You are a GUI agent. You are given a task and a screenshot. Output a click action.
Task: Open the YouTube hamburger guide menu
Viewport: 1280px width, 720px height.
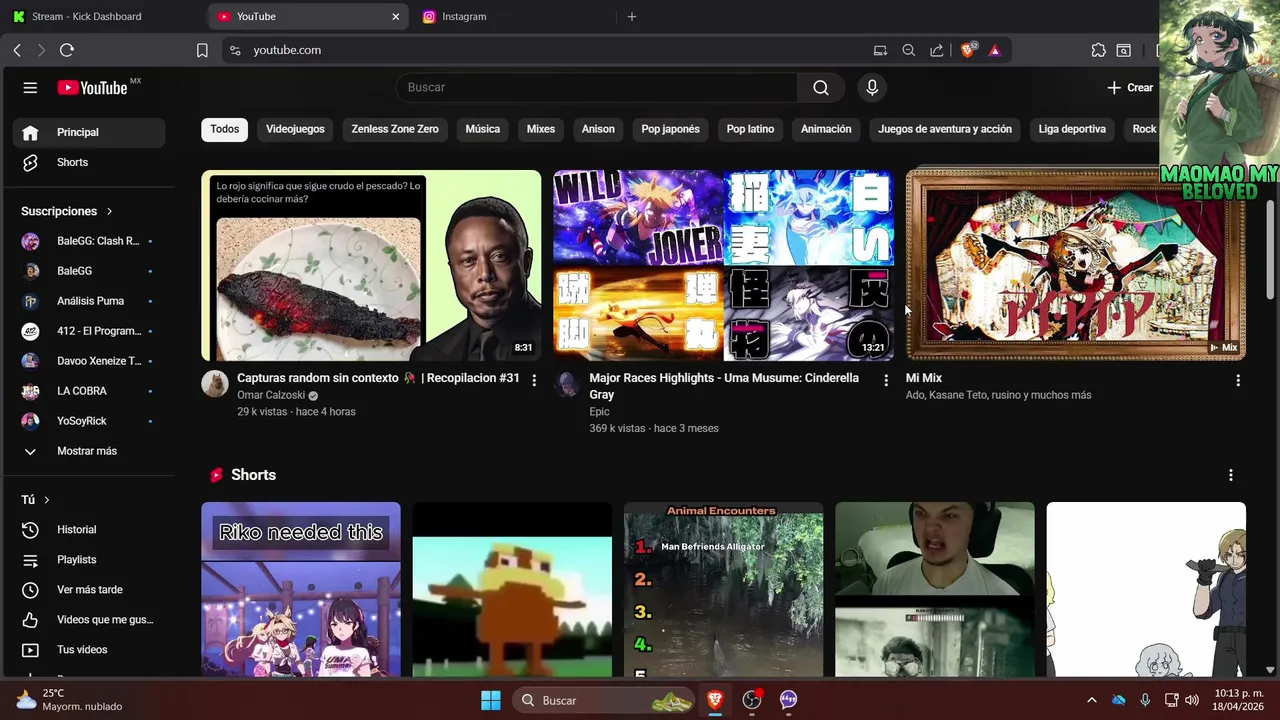click(x=30, y=88)
